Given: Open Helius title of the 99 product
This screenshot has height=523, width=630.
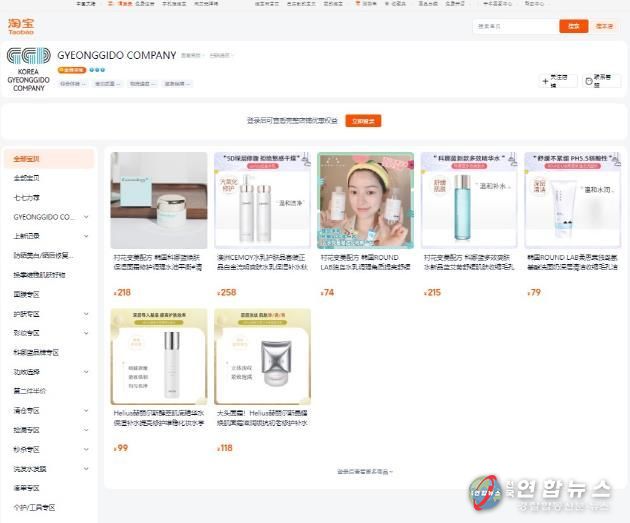Looking at the screenshot, I should coord(159,418).
